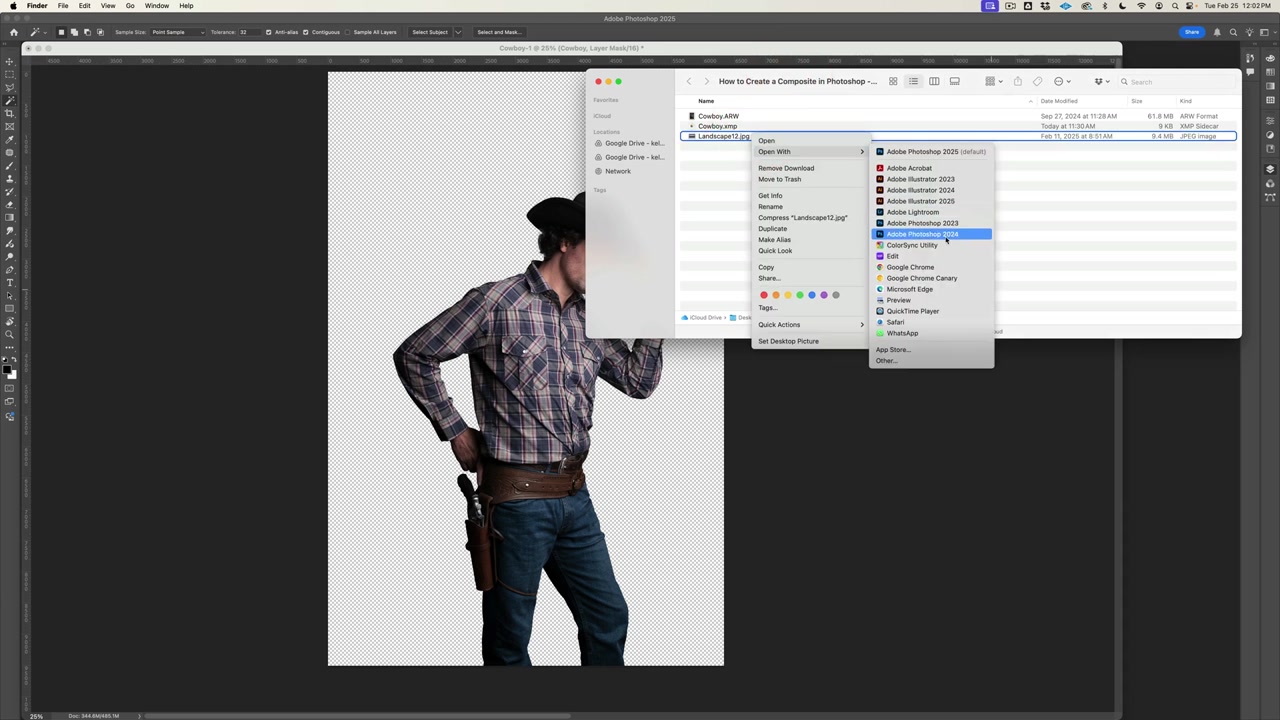The image size is (1280, 720).
Task: Choose Adobe Photoshop 2024 from Open With
Action: [x=922, y=234]
